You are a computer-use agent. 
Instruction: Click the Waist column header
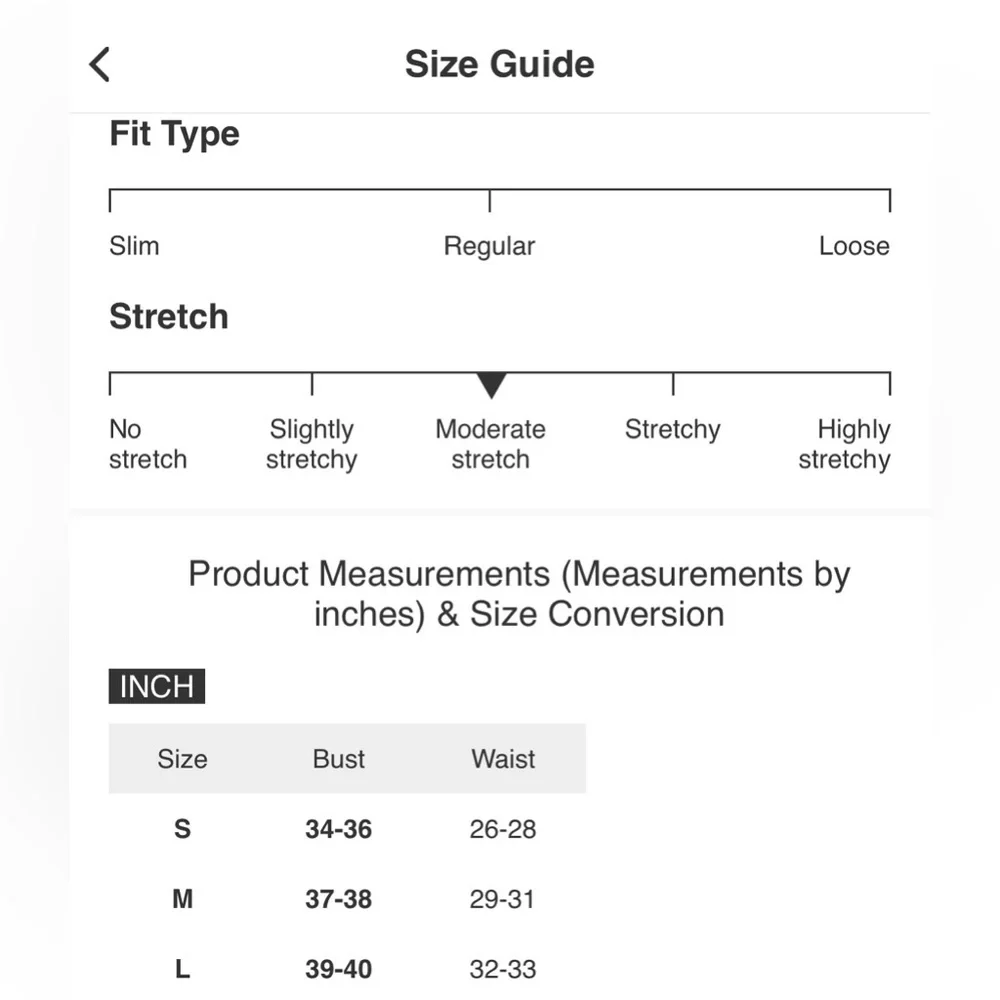pyautogui.click(x=503, y=759)
